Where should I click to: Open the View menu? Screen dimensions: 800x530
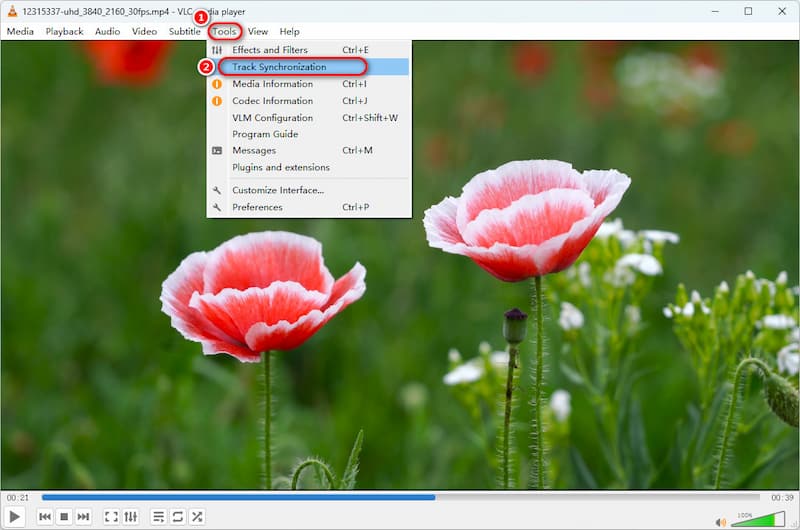(258, 32)
